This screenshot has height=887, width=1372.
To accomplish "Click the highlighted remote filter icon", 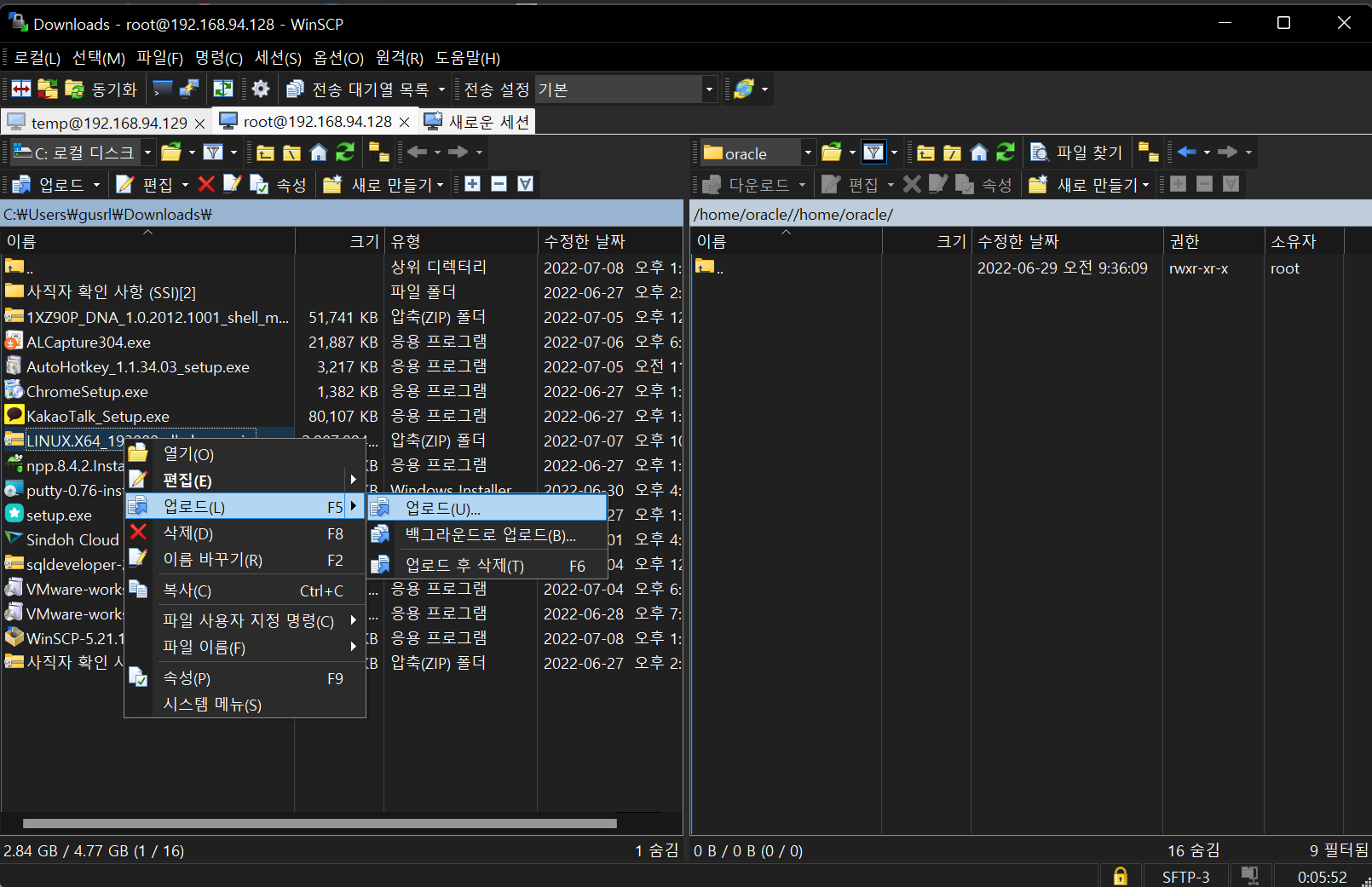I will [873, 153].
